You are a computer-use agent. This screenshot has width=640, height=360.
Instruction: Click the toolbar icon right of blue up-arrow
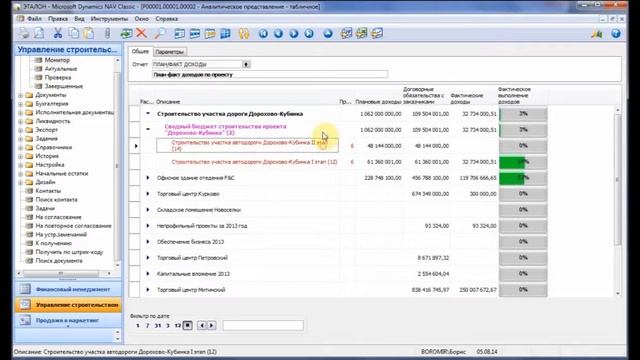tap(346, 33)
